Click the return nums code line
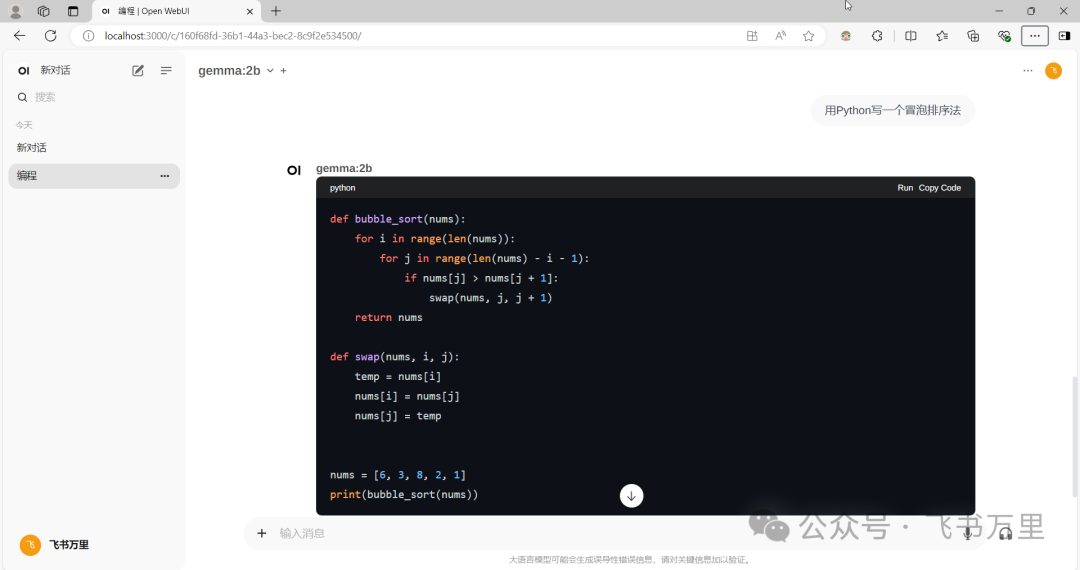The image size is (1080, 570). click(388, 317)
